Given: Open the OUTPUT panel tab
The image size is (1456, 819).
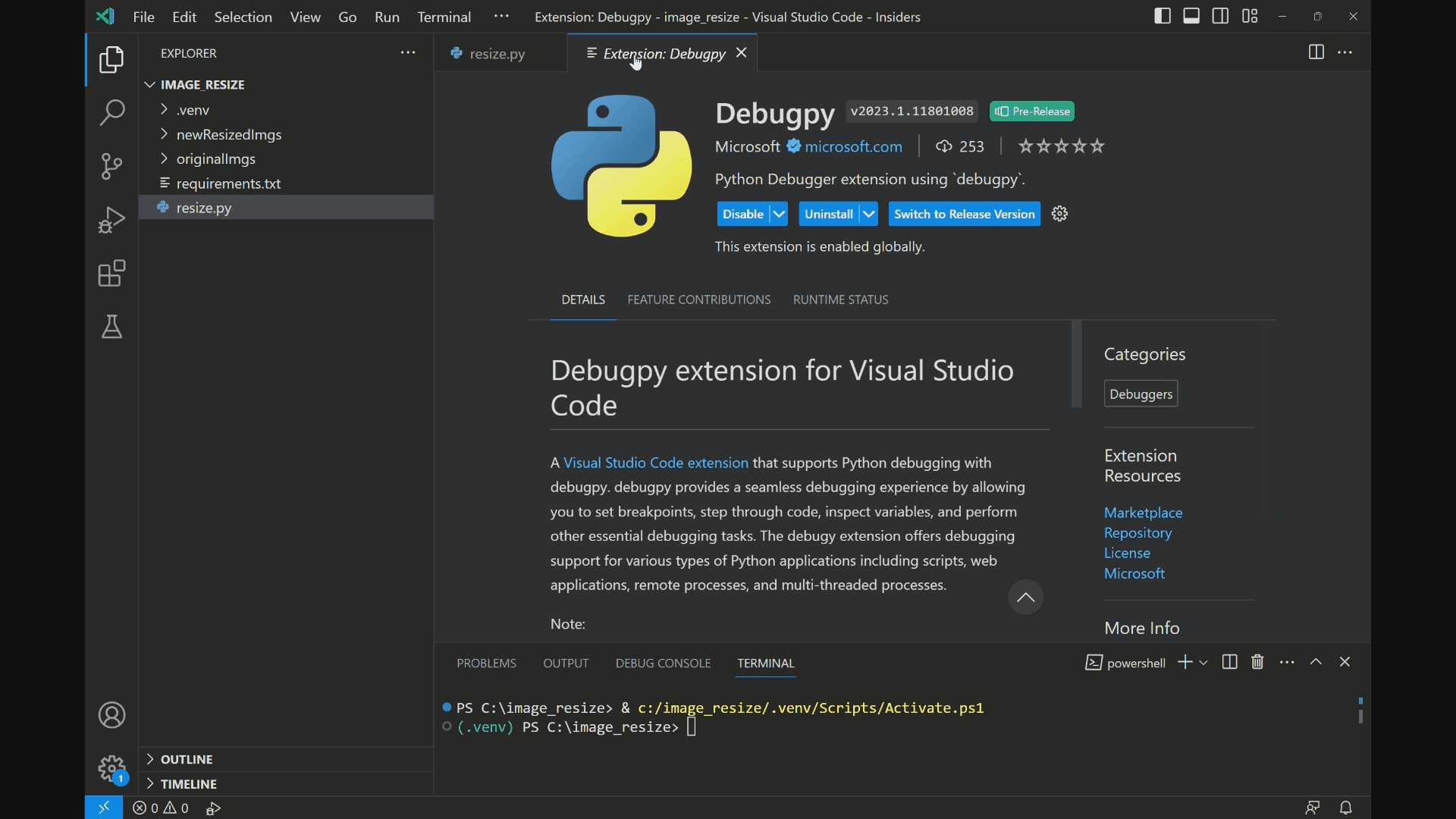Looking at the screenshot, I should click(x=566, y=663).
